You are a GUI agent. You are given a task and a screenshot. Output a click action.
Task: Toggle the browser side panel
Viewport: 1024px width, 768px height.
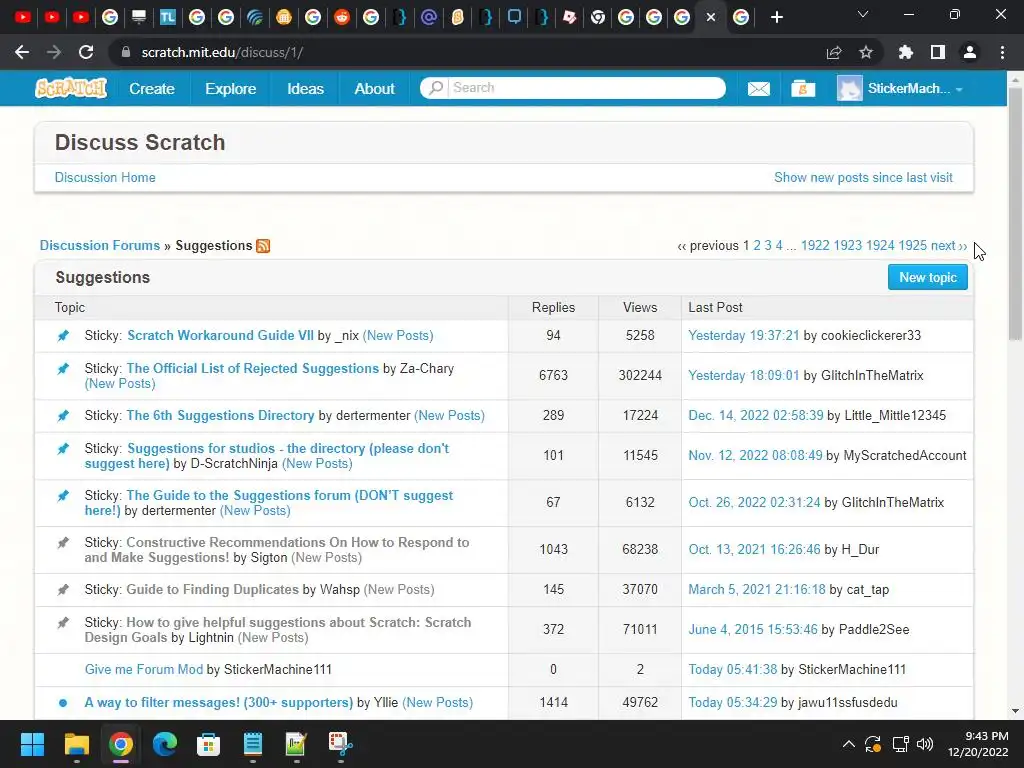coord(938,52)
